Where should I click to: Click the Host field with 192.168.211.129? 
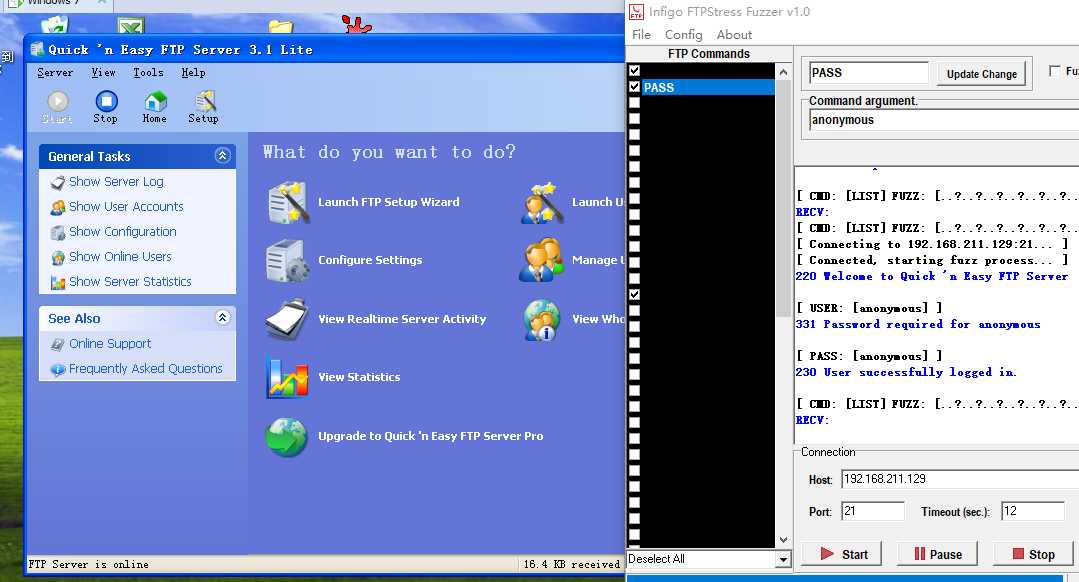960,479
